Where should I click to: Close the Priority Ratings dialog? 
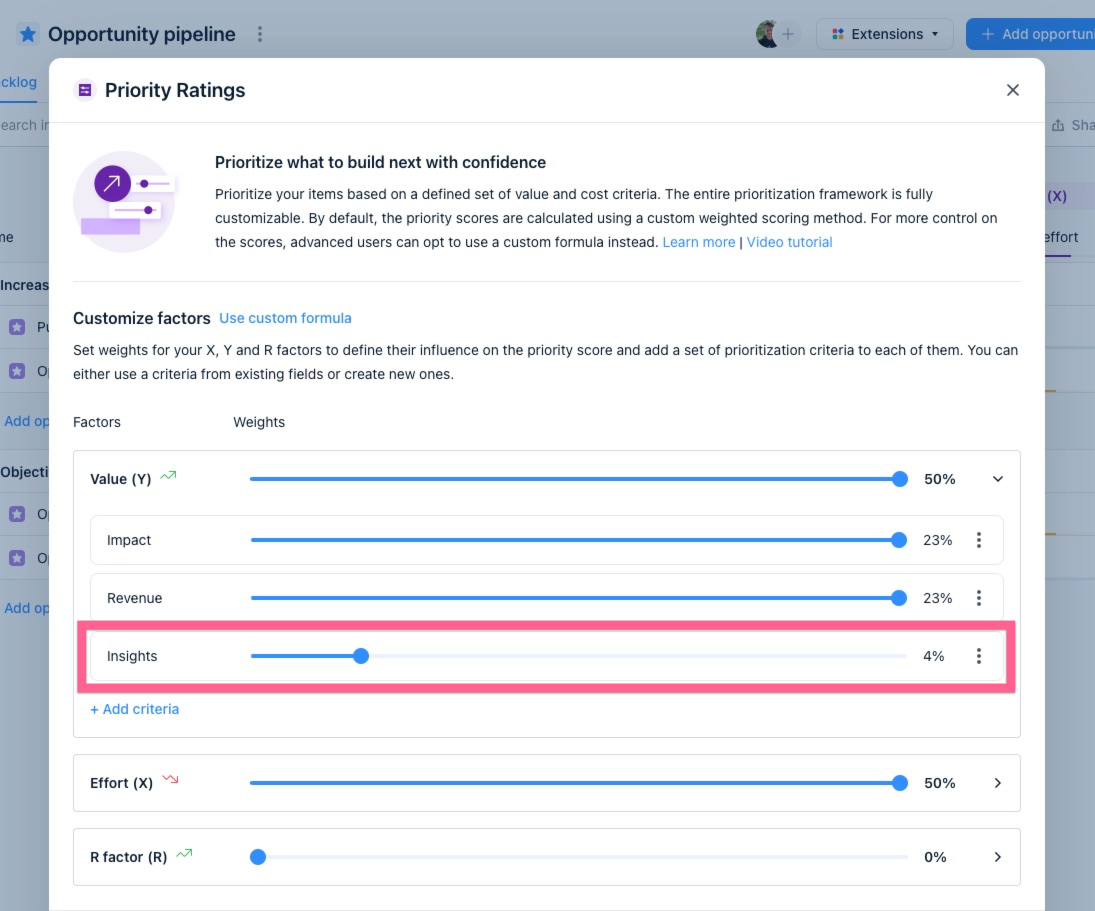[x=1012, y=90]
